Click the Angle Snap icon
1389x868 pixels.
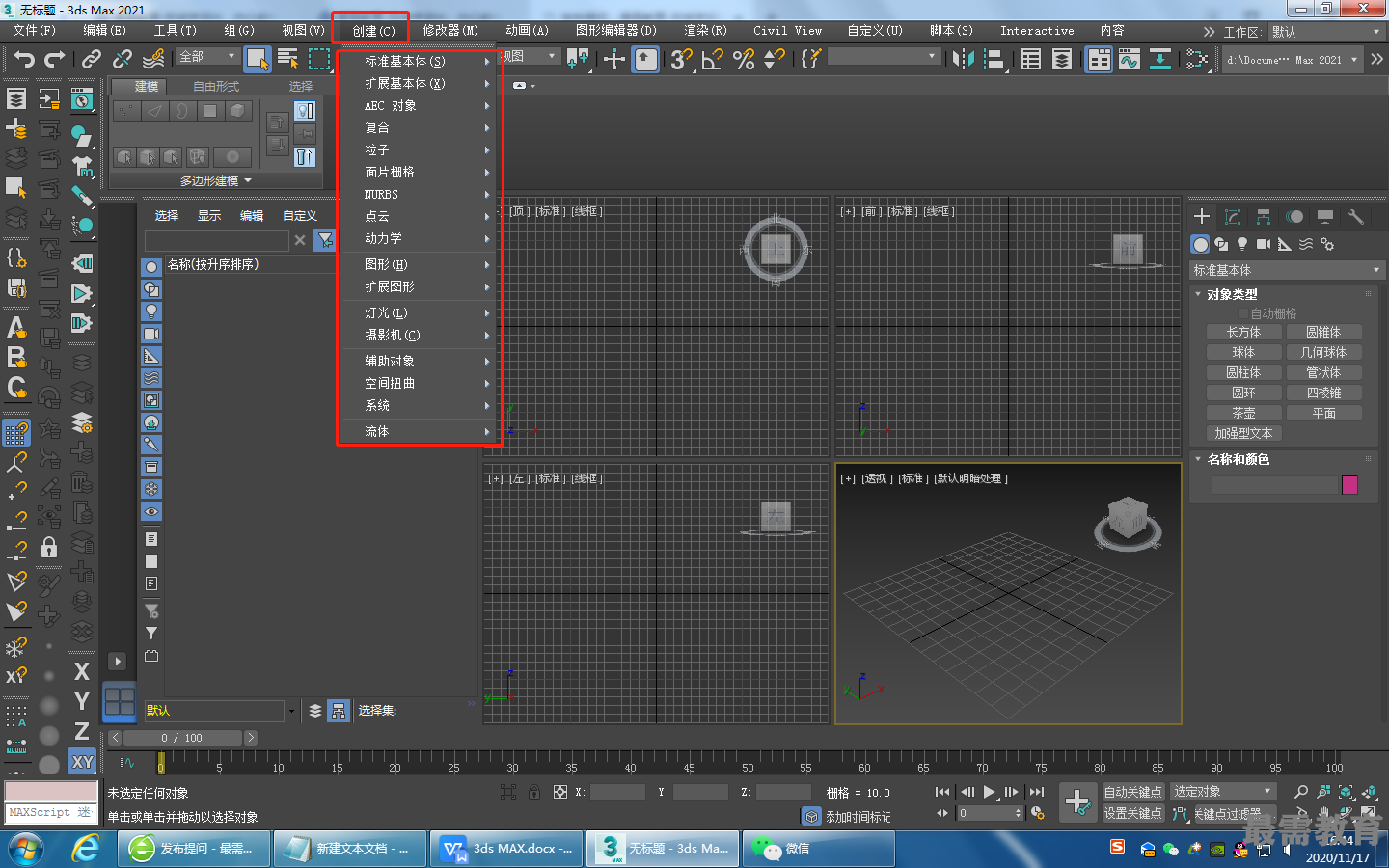click(x=712, y=59)
